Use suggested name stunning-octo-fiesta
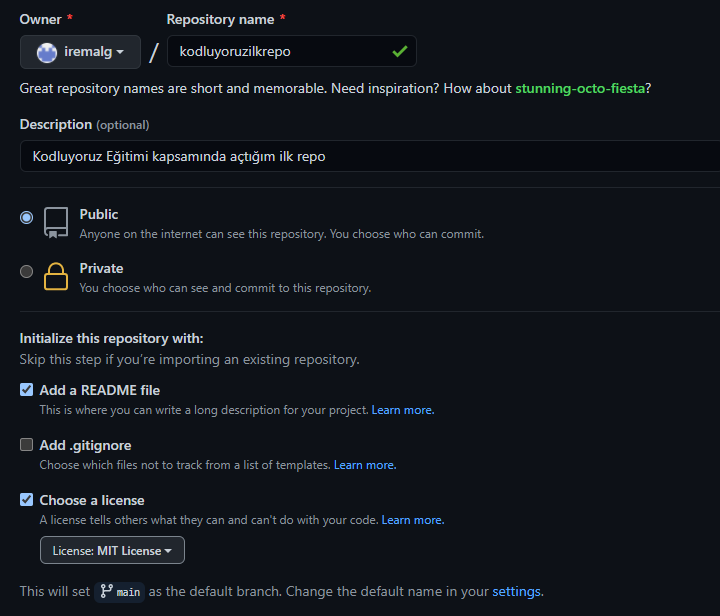720x616 pixels. click(x=580, y=88)
